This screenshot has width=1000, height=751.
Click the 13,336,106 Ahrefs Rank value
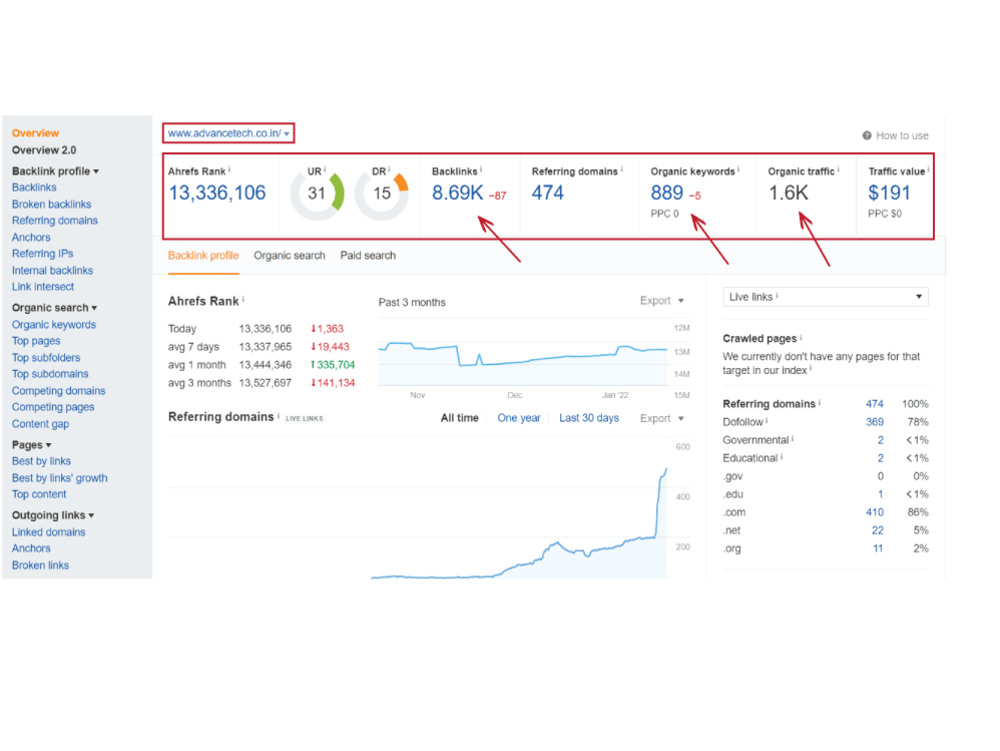click(217, 193)
